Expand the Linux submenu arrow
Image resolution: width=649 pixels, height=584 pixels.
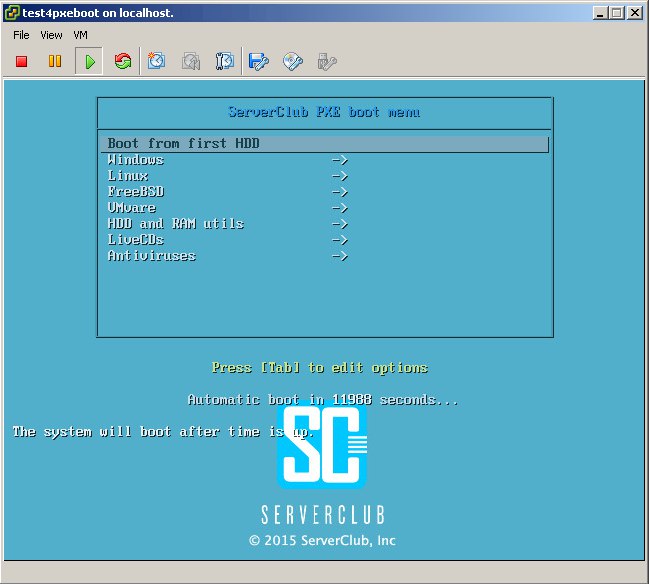(x=340, y=176)
